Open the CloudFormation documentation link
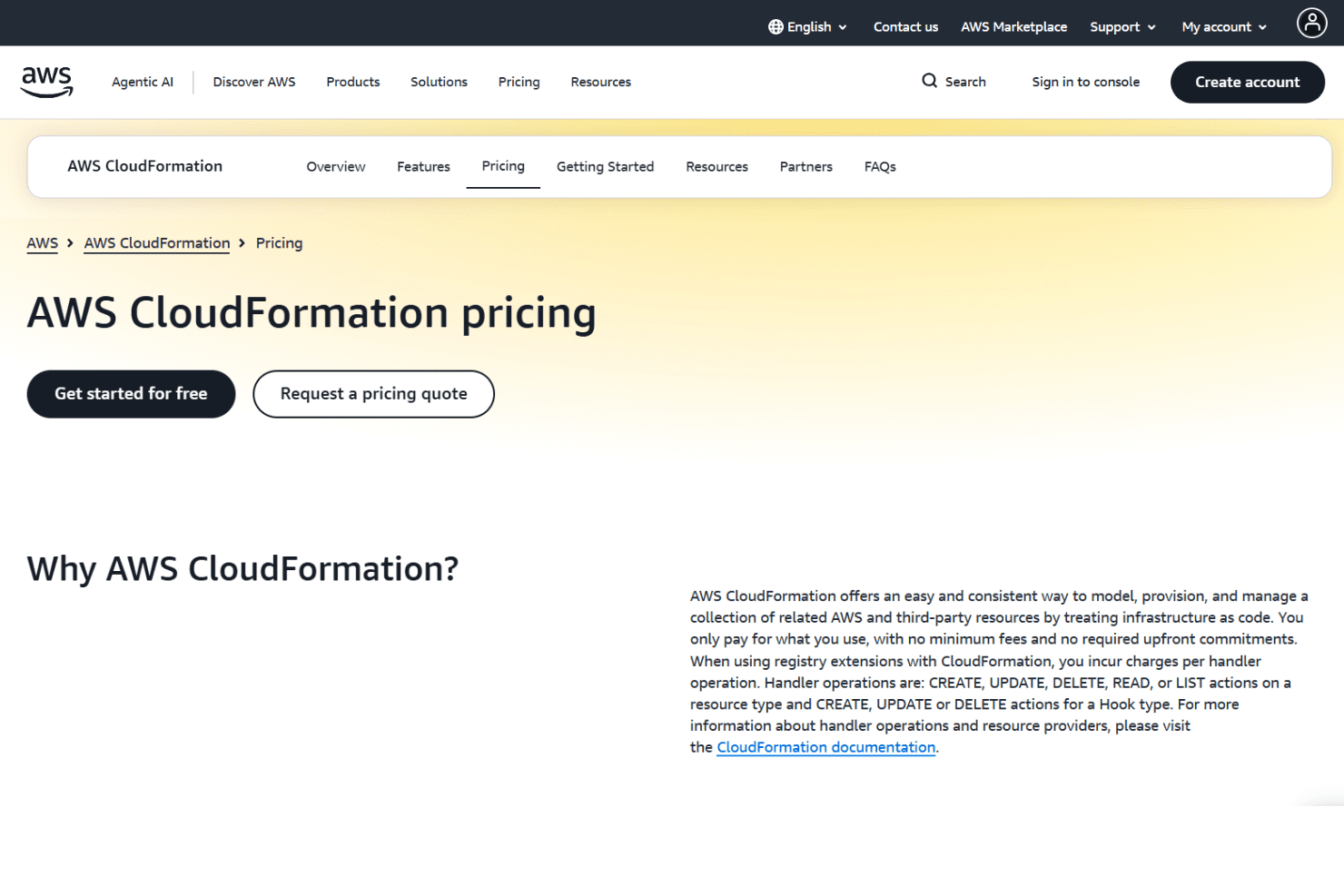Viewport: 1344px width, 896px height. pyautogui.click(x=825, y=747)
